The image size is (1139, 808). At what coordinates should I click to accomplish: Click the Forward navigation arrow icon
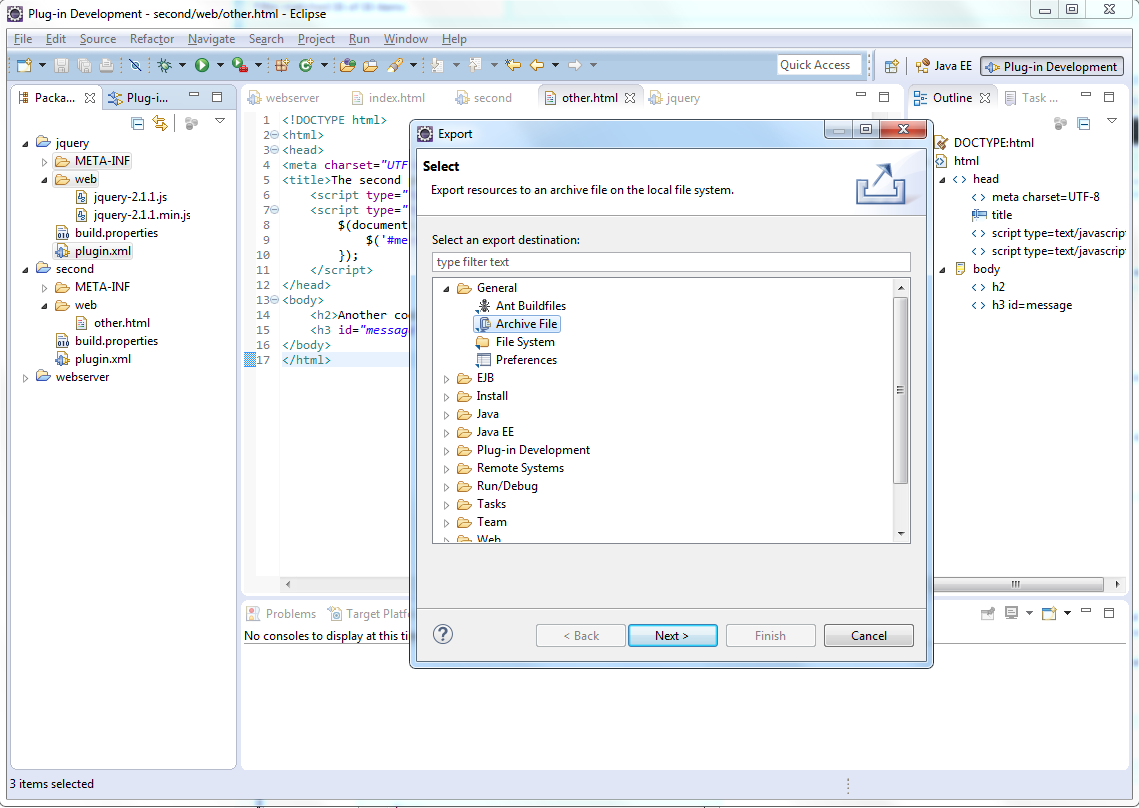(x=575, y=65)
